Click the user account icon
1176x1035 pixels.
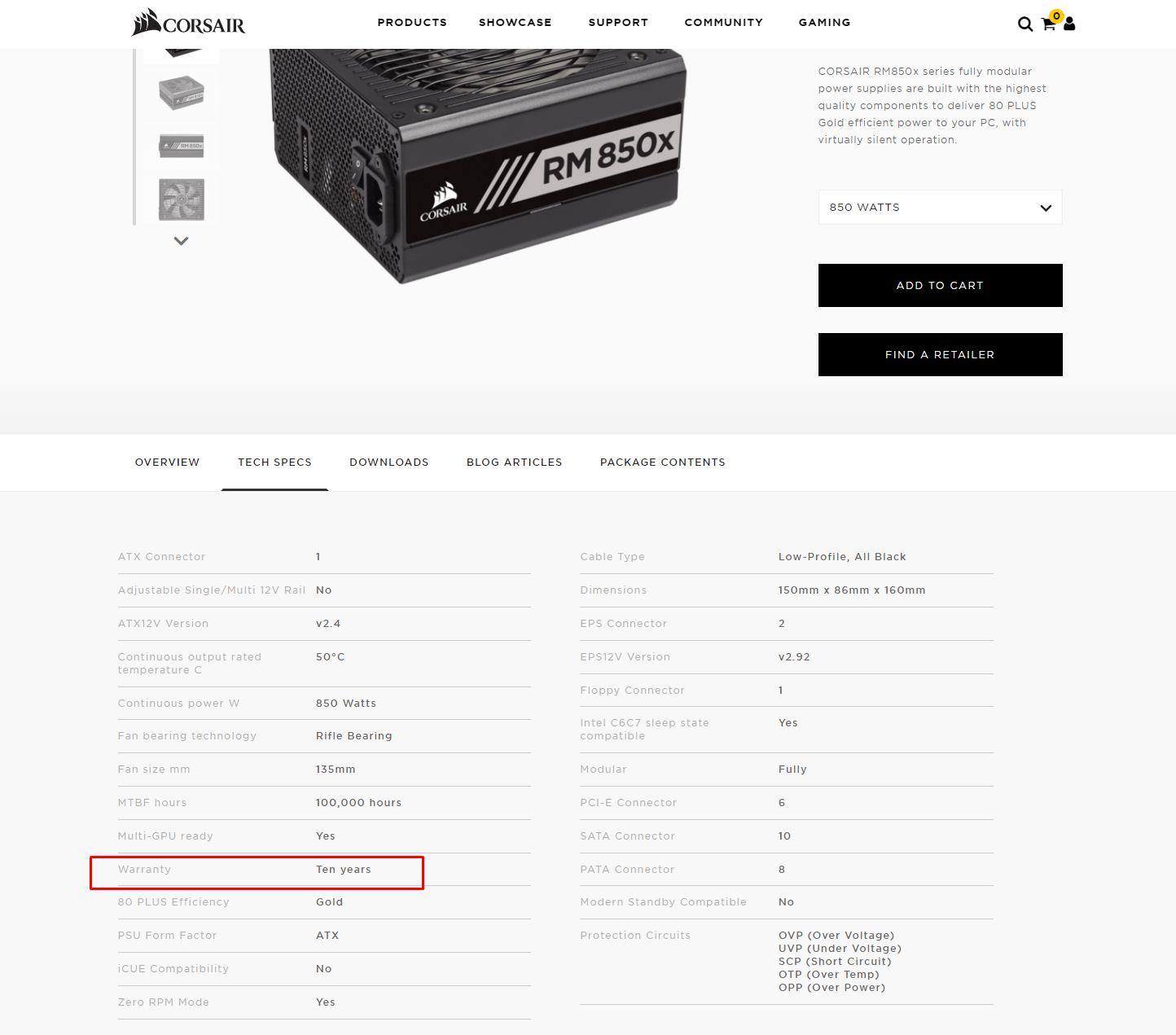pos(1069,24)
